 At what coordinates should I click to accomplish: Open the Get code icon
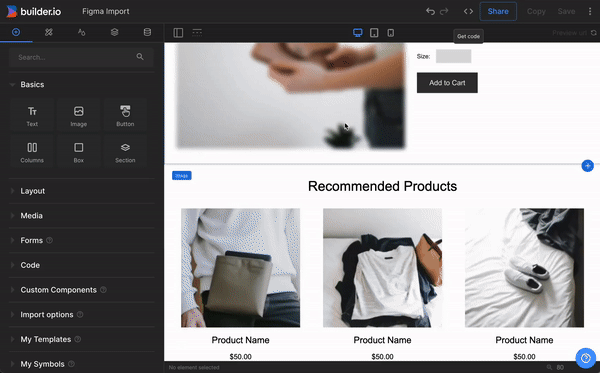[x=468, y=11]
